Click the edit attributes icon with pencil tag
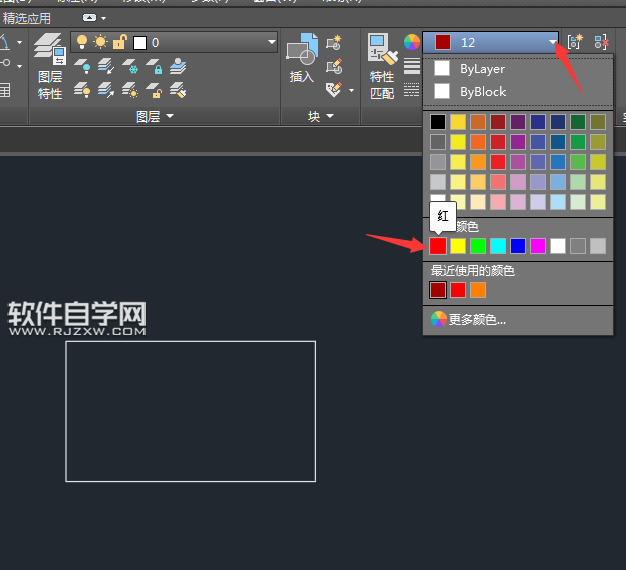626x570 pixels. [334, 90]
